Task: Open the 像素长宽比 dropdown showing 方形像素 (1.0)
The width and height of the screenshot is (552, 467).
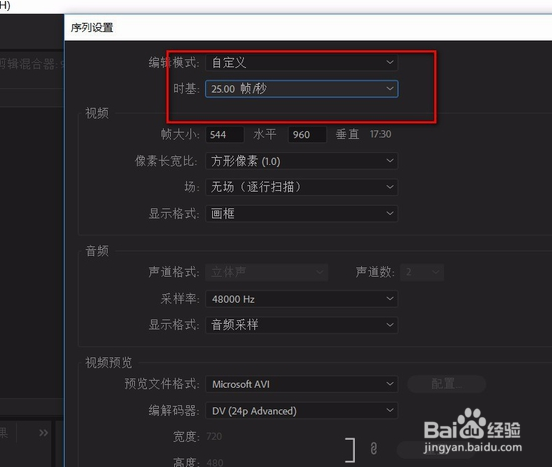Action: 302,161
